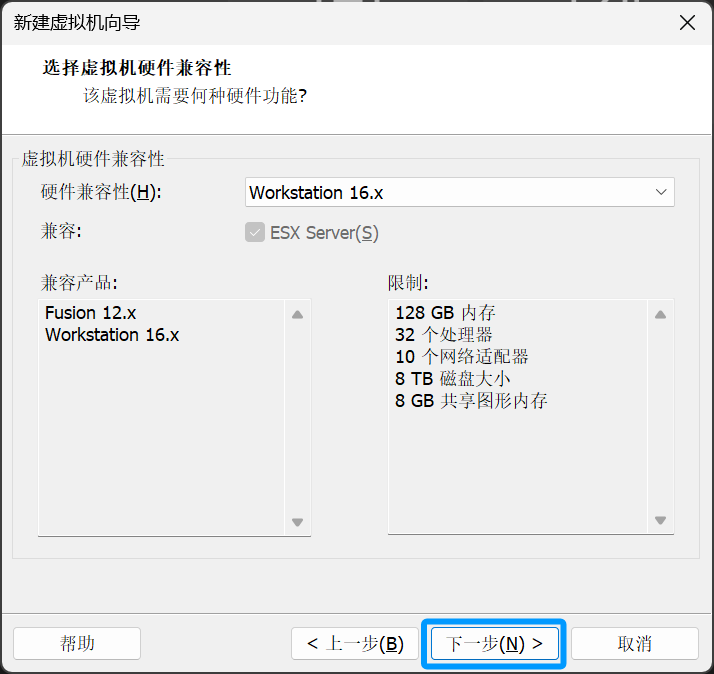Select the 8 GB 共享图形内存 entry
Viewport: 714px width, 674px height.
point(471,401)
